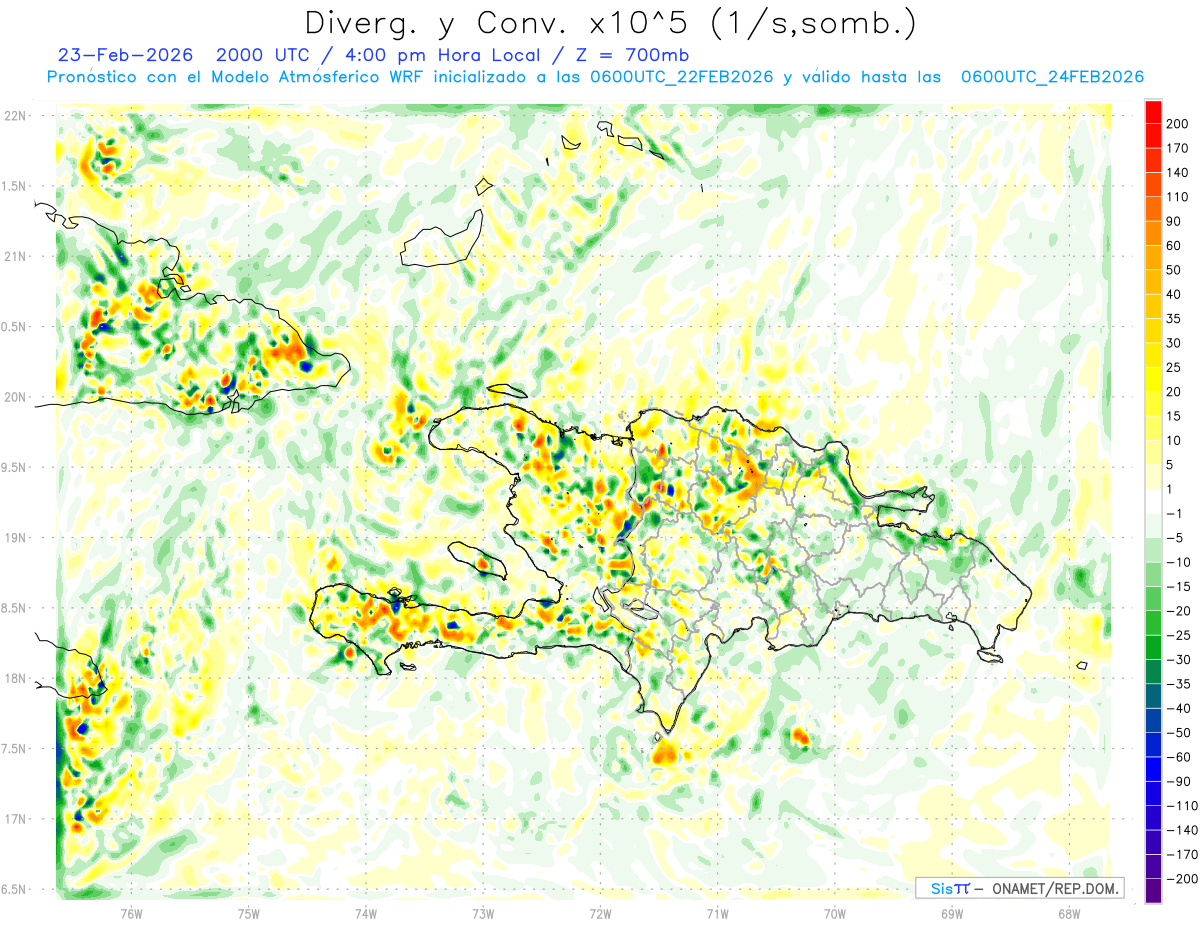Click the '-110' color scale value

tap(1181, 806)
